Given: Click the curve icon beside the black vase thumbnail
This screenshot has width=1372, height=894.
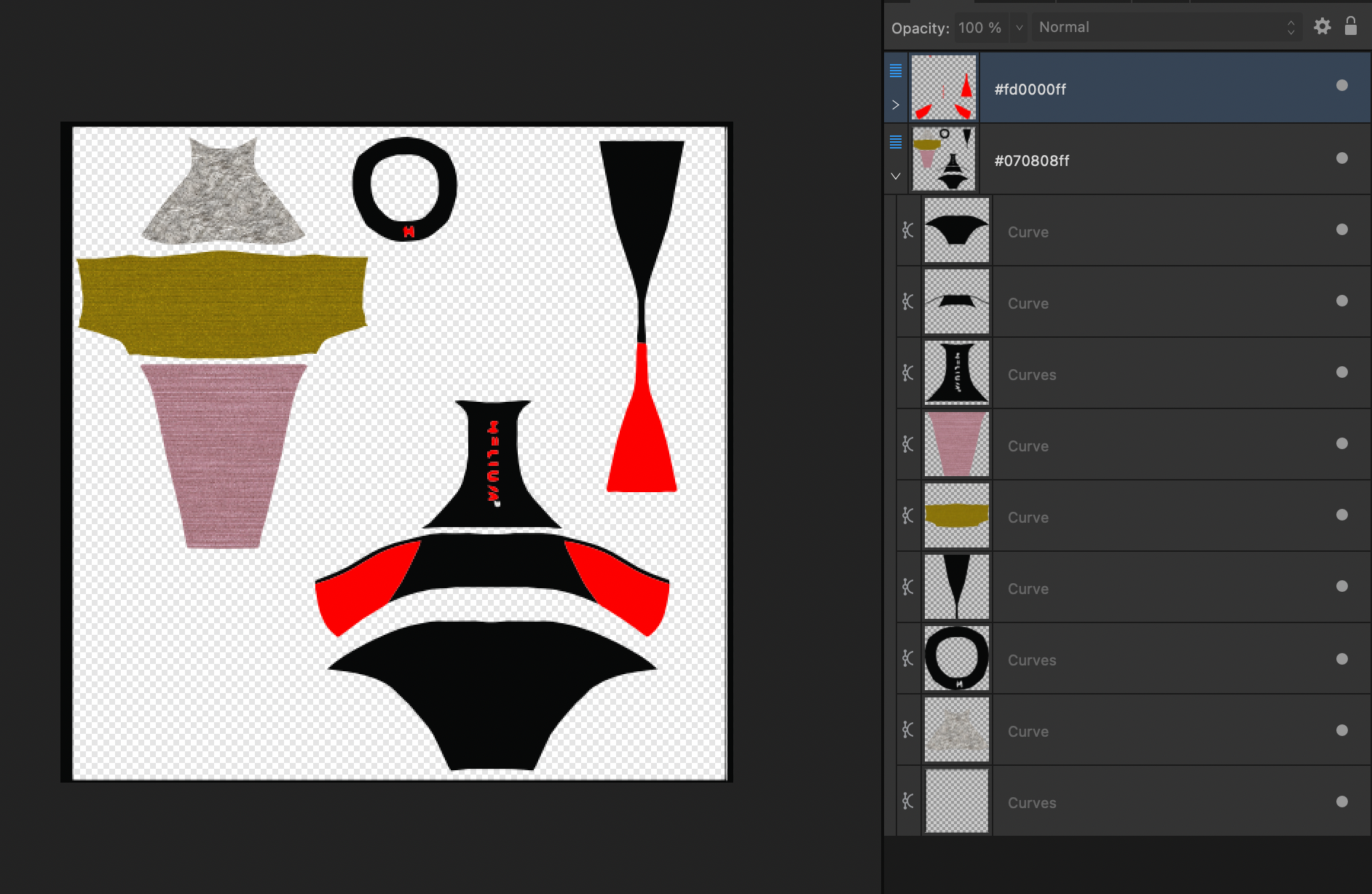Looking at the screenshot, I should (x=908, y=373).
